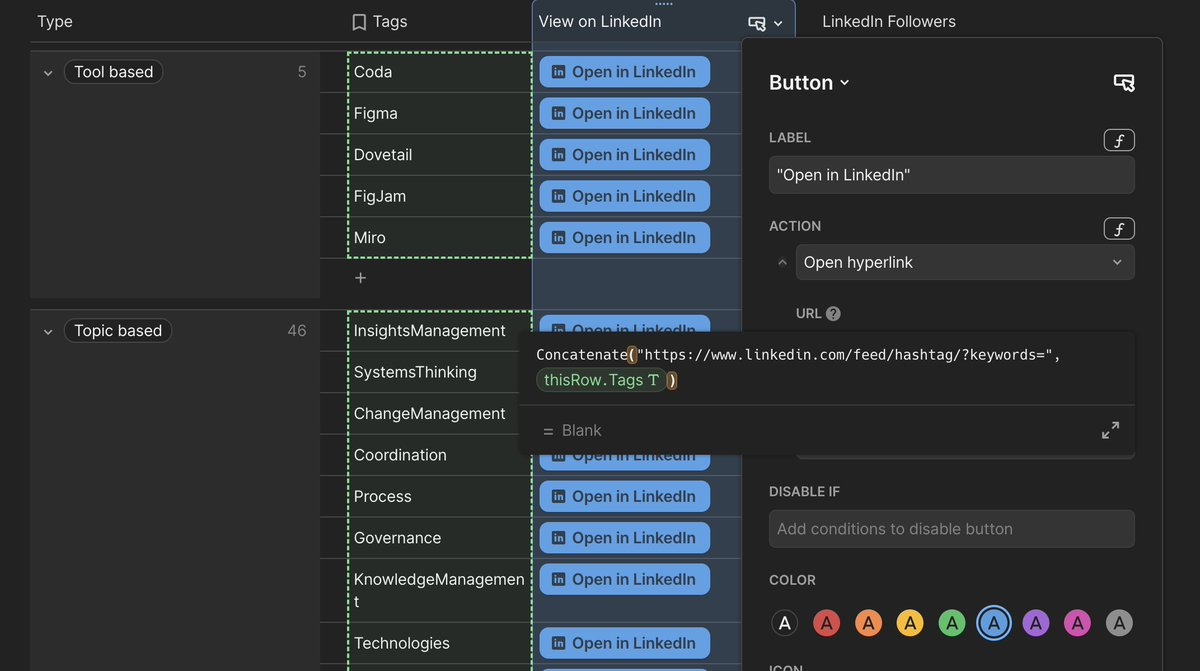Click the button type icon in panel header

tap(1124, 83)
